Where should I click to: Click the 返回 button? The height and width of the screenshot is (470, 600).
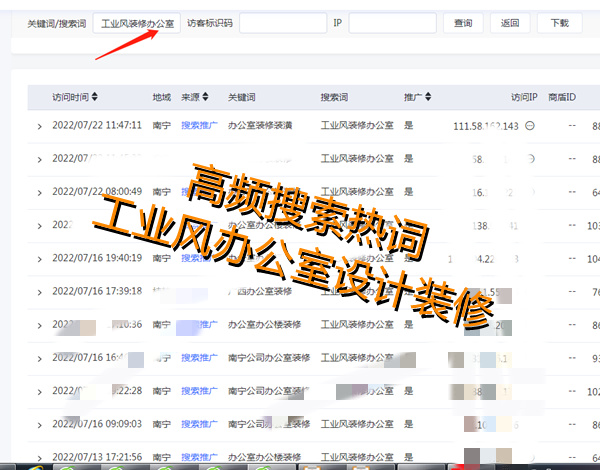510,23
